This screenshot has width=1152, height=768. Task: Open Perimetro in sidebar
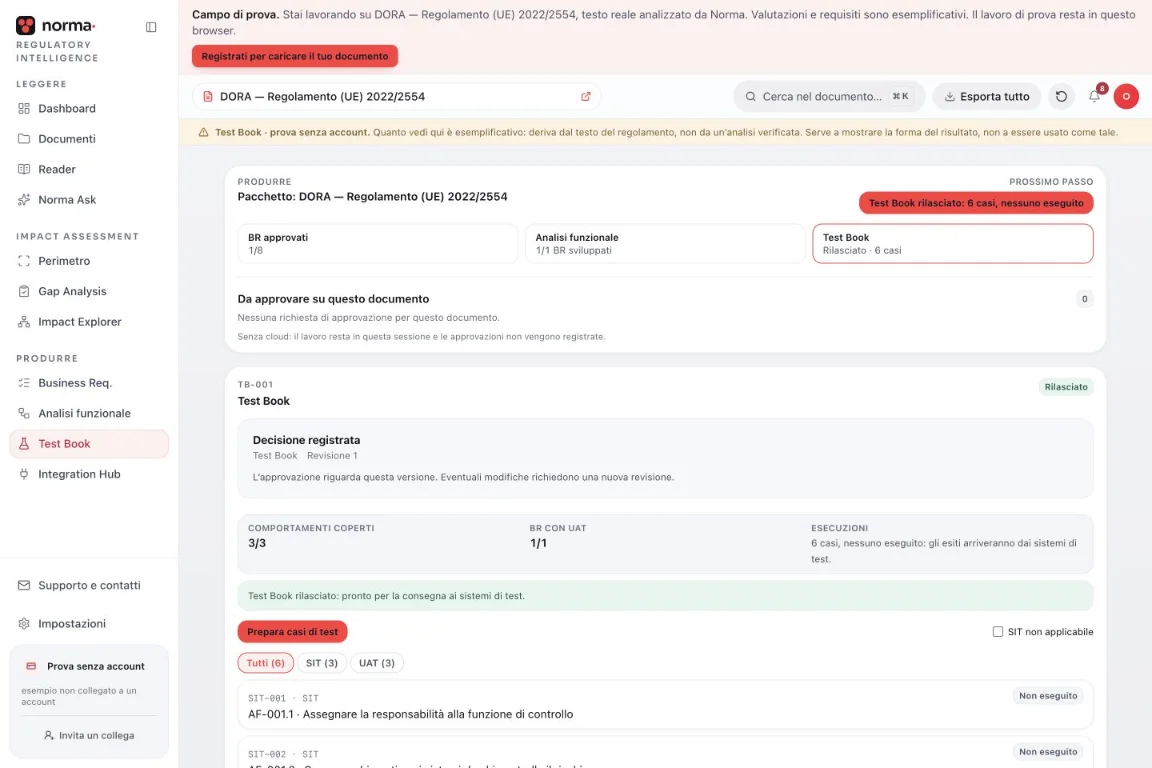[89, 261]
